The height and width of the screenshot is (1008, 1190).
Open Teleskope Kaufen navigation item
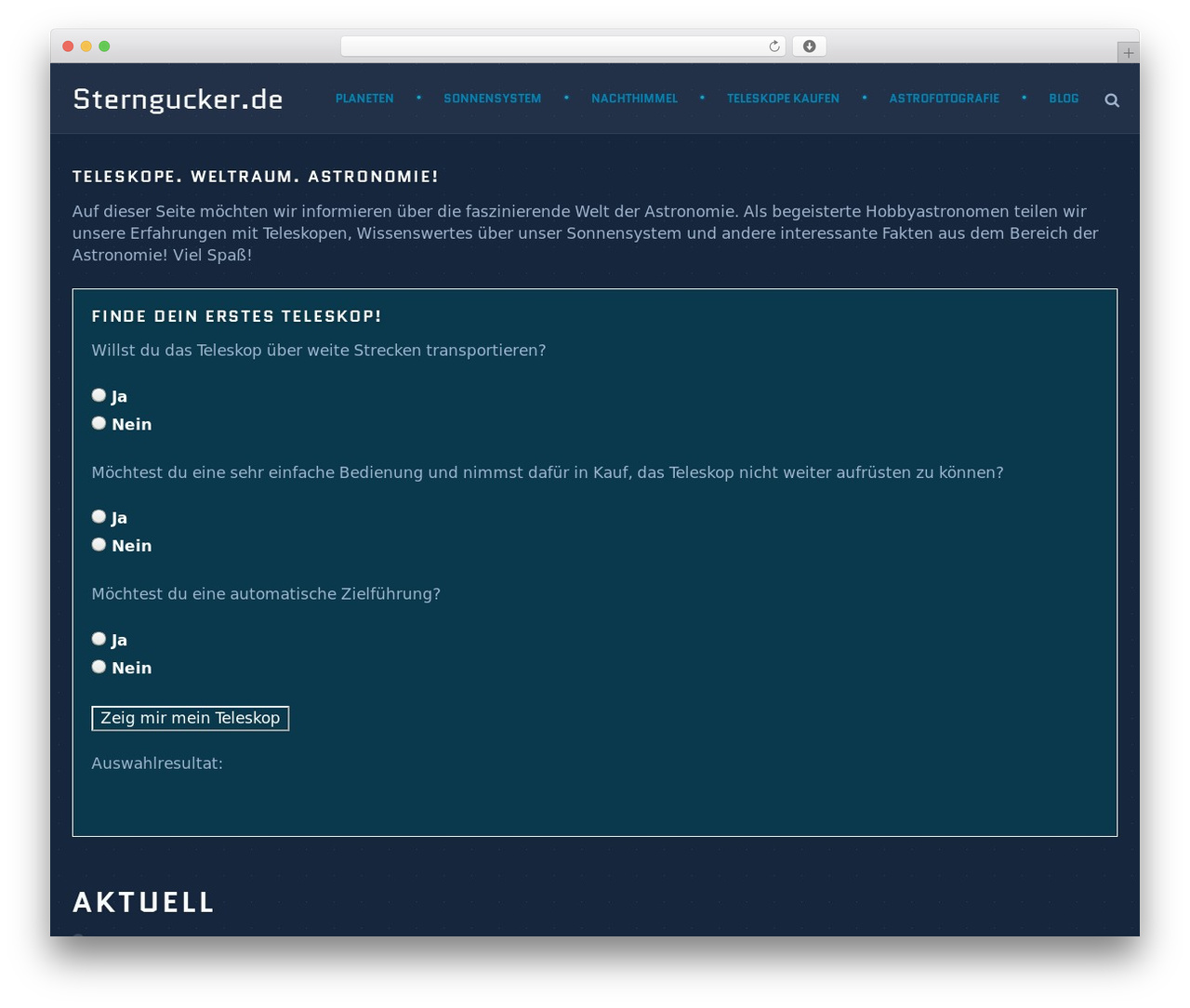coord(783,99)
